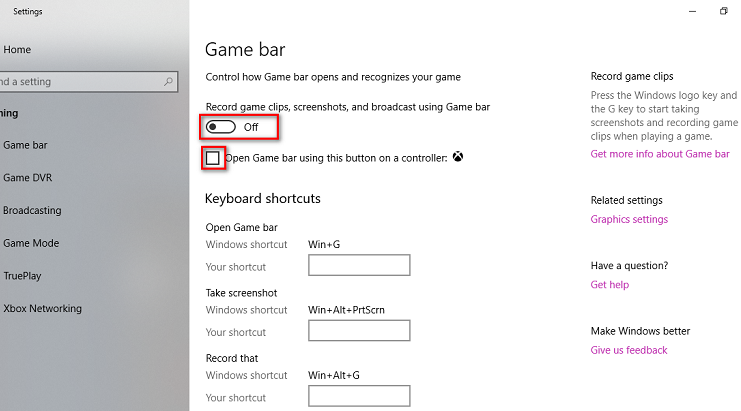Click the Record game clips heading on right
Viewport: 741px width, 411px height.
pos(632,76)
